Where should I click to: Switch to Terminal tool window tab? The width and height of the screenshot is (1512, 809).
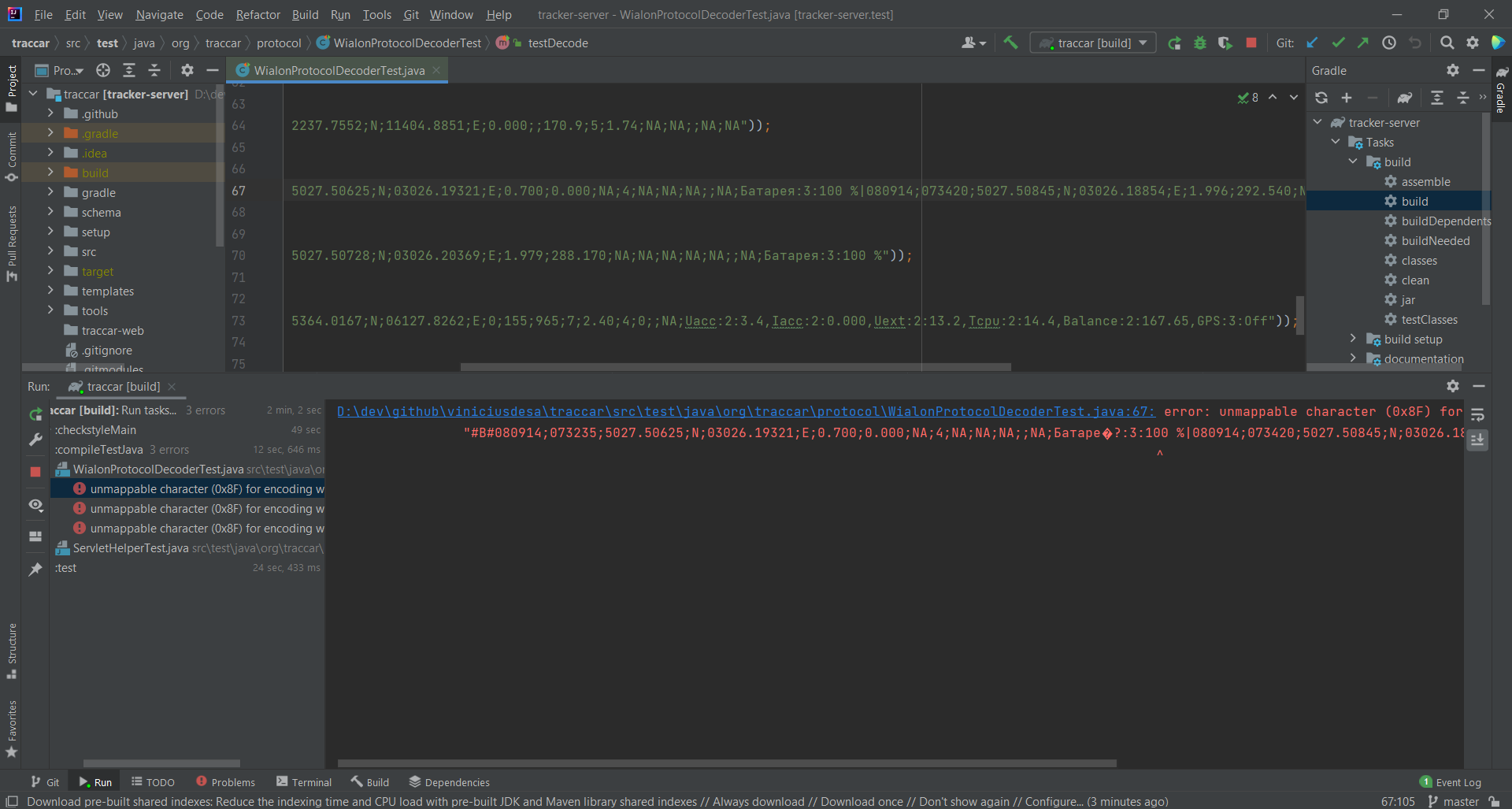tap(304, 781)
